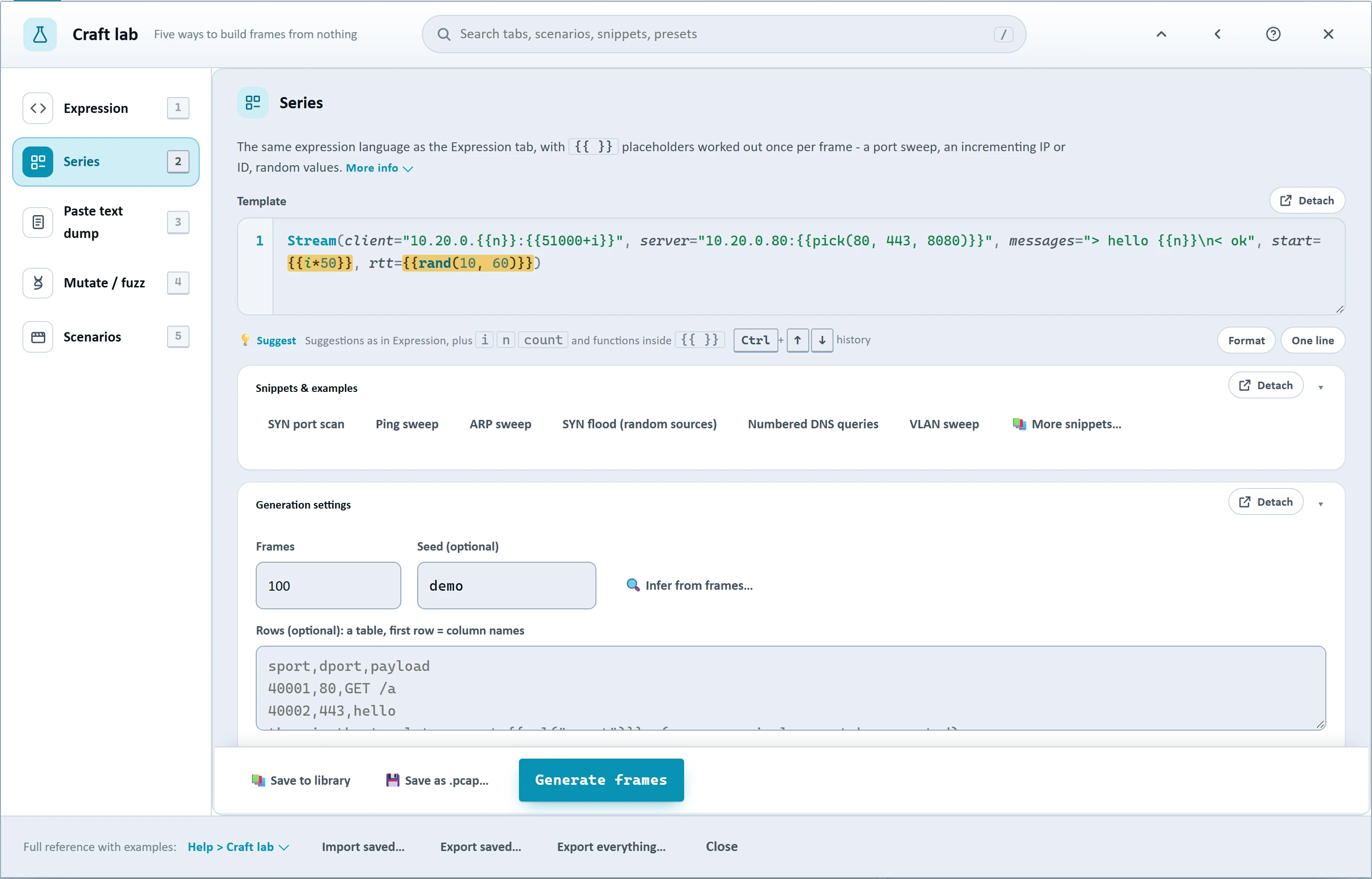Switch to the Mutate / fuzz tab
The image size is (1372, 879).
click(106, 283)
